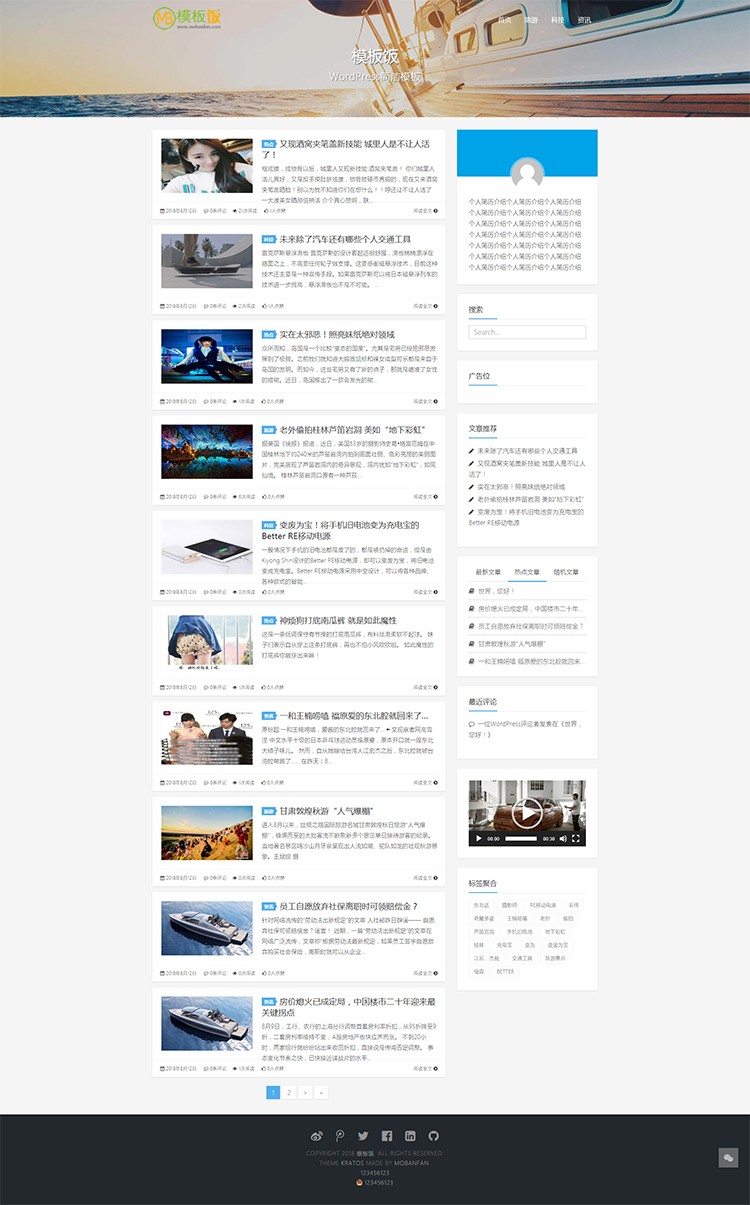Open article 一和王楠唠嗑 福原爱的东北腔
Viewport: 750px width, 1205px height.
pos(353,715)
